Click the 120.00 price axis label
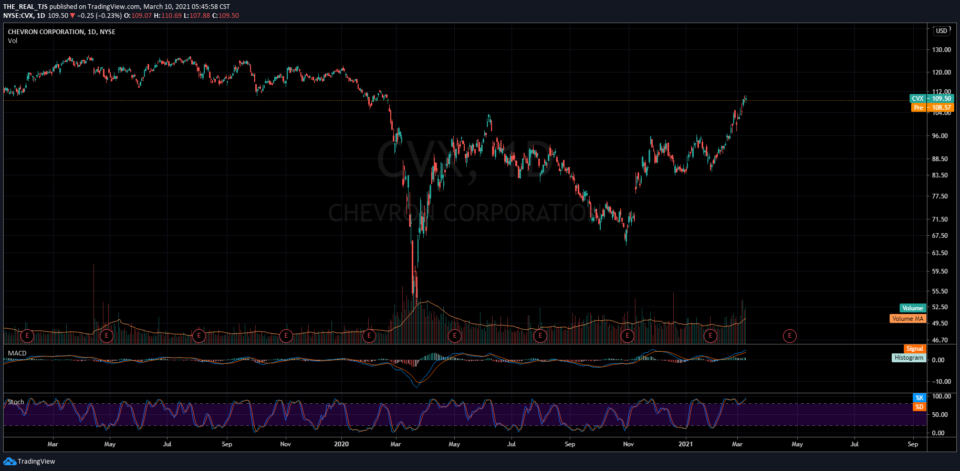Viewport: 960px width, 471px height. (941, 72)
